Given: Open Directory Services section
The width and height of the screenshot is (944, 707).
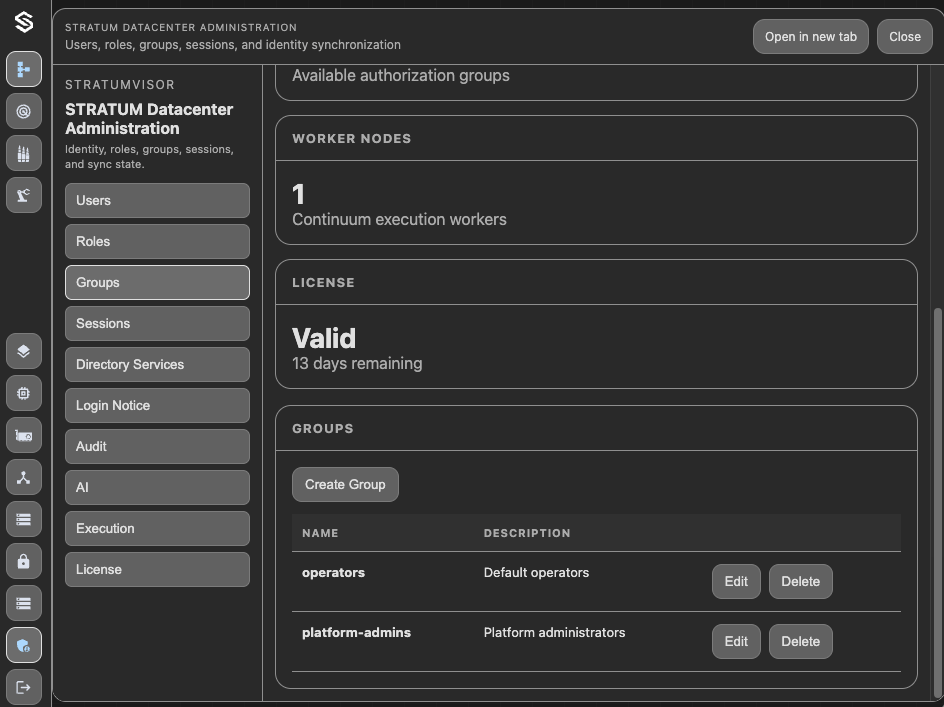Looking at the screenshot, I should pyautogui.click(x=157, y=364).
